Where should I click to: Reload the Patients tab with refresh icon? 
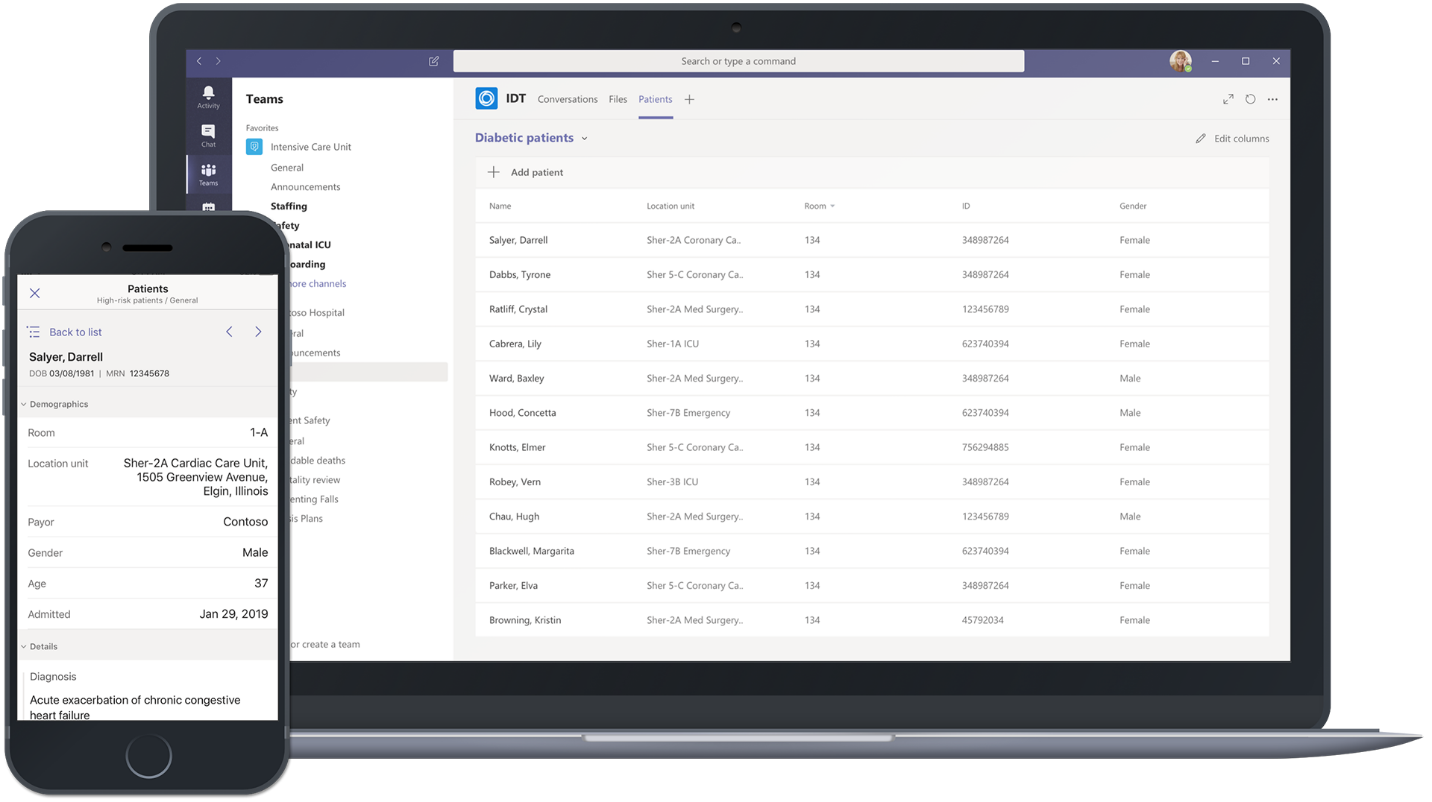tap(1250, 99)
